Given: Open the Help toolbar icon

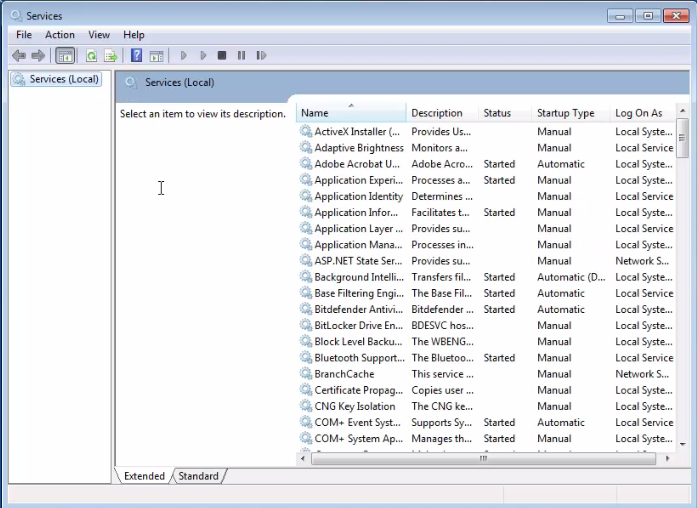Looking at the screenshot, I should 136,56.
